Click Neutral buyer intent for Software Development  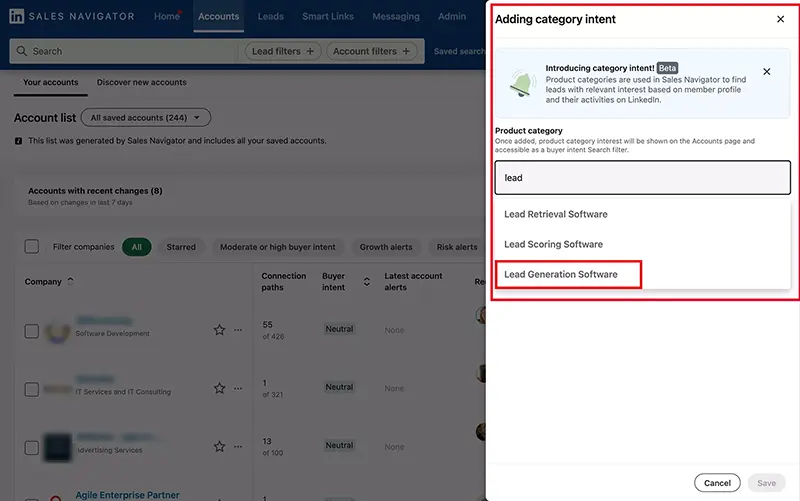point(339,329)
